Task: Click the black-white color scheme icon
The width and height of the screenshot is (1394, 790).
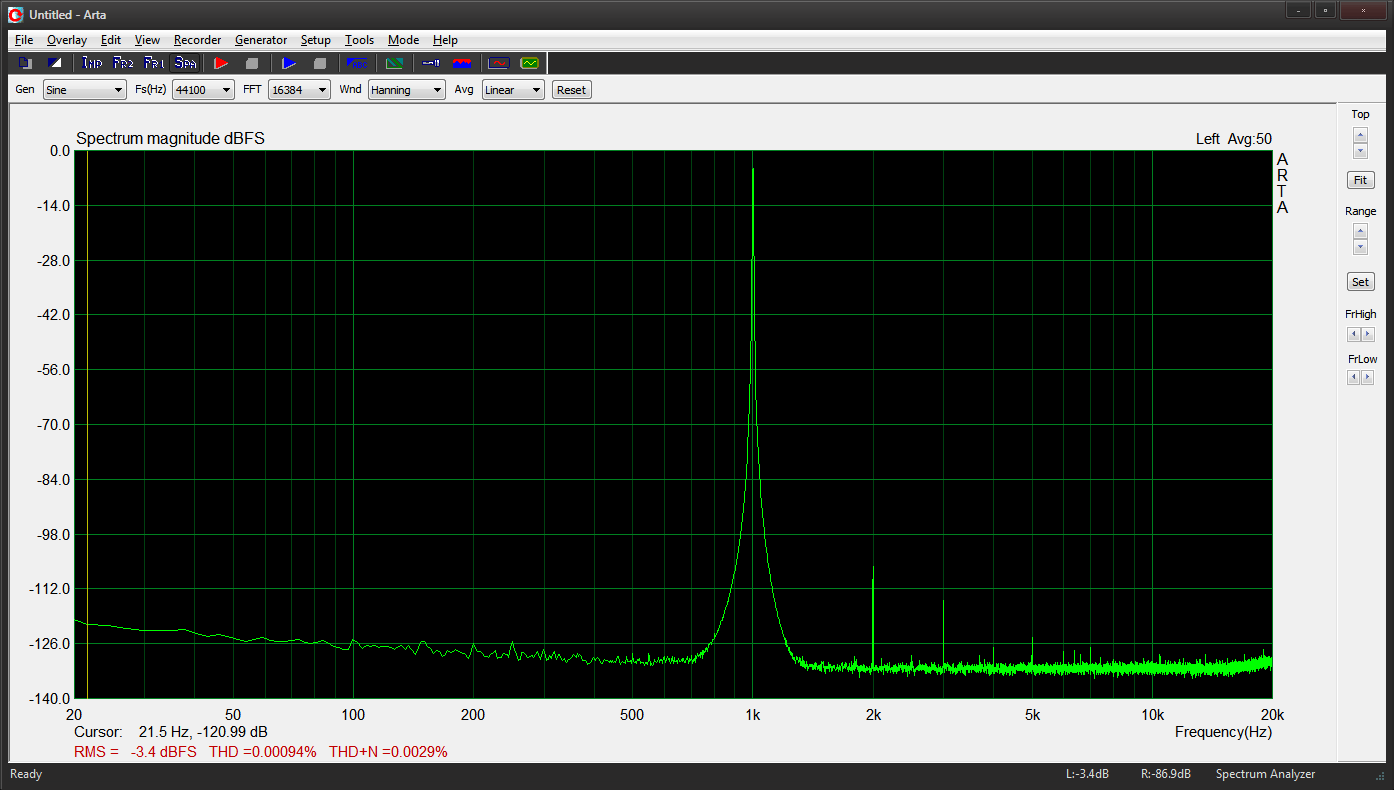Action: pyautogui.click(x=56, y=63)
